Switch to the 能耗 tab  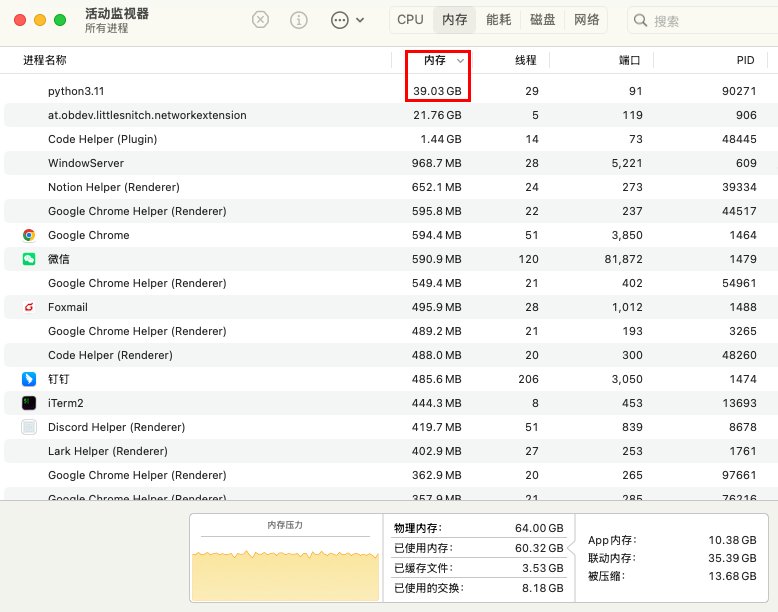[x=498, y=20]
